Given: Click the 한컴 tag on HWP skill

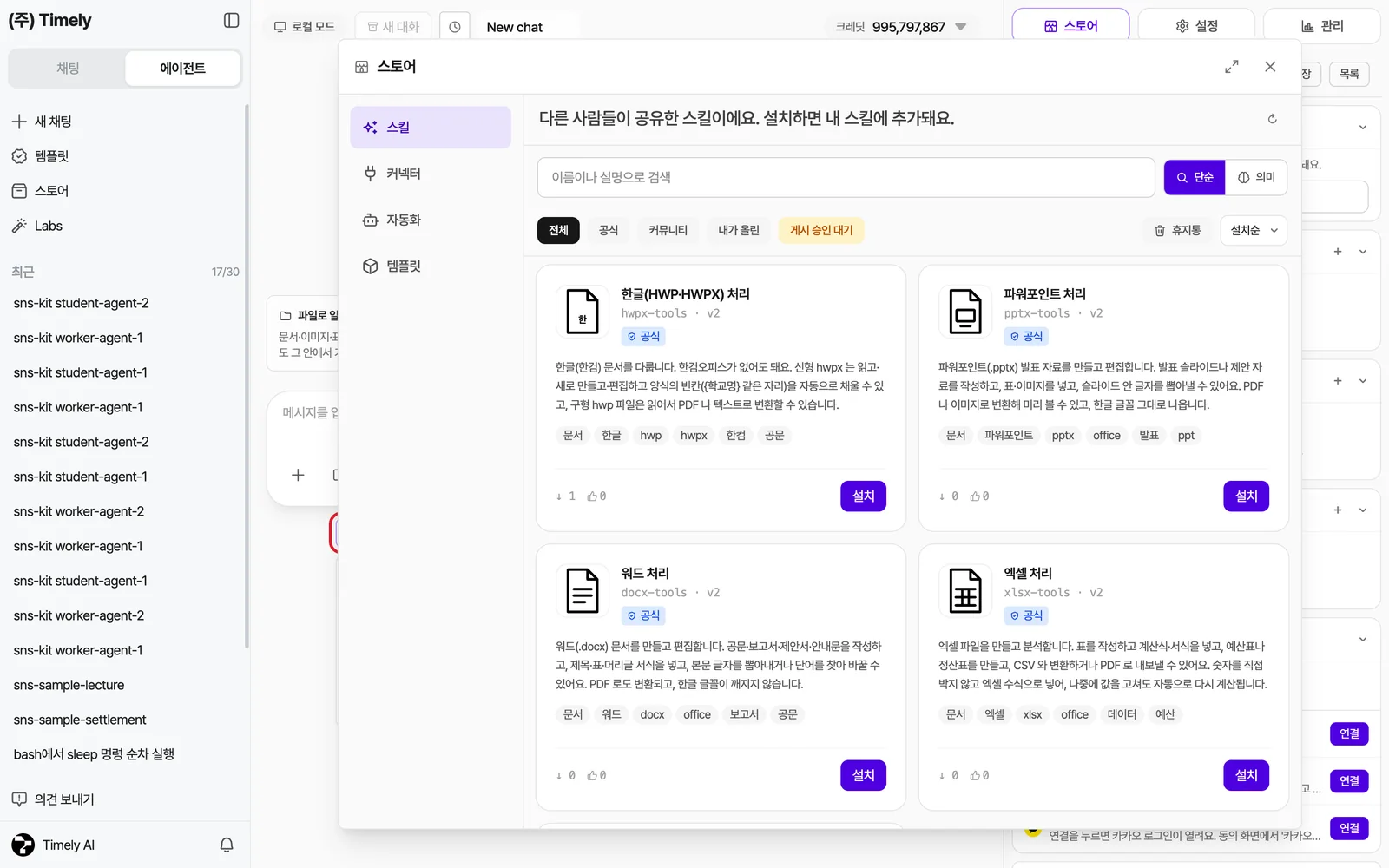Looking at the screenshot, I should pyautogui.click(x=735, y=436).
